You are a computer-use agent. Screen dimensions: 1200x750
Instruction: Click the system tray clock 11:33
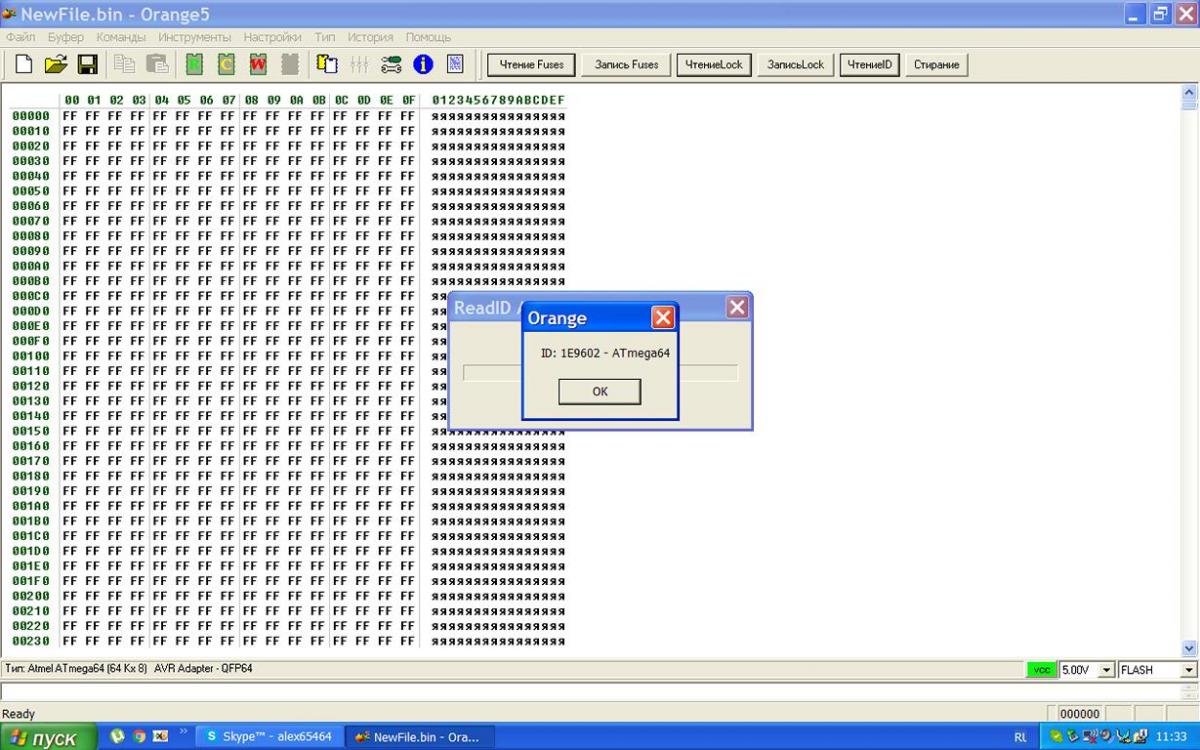point(1171,737)
